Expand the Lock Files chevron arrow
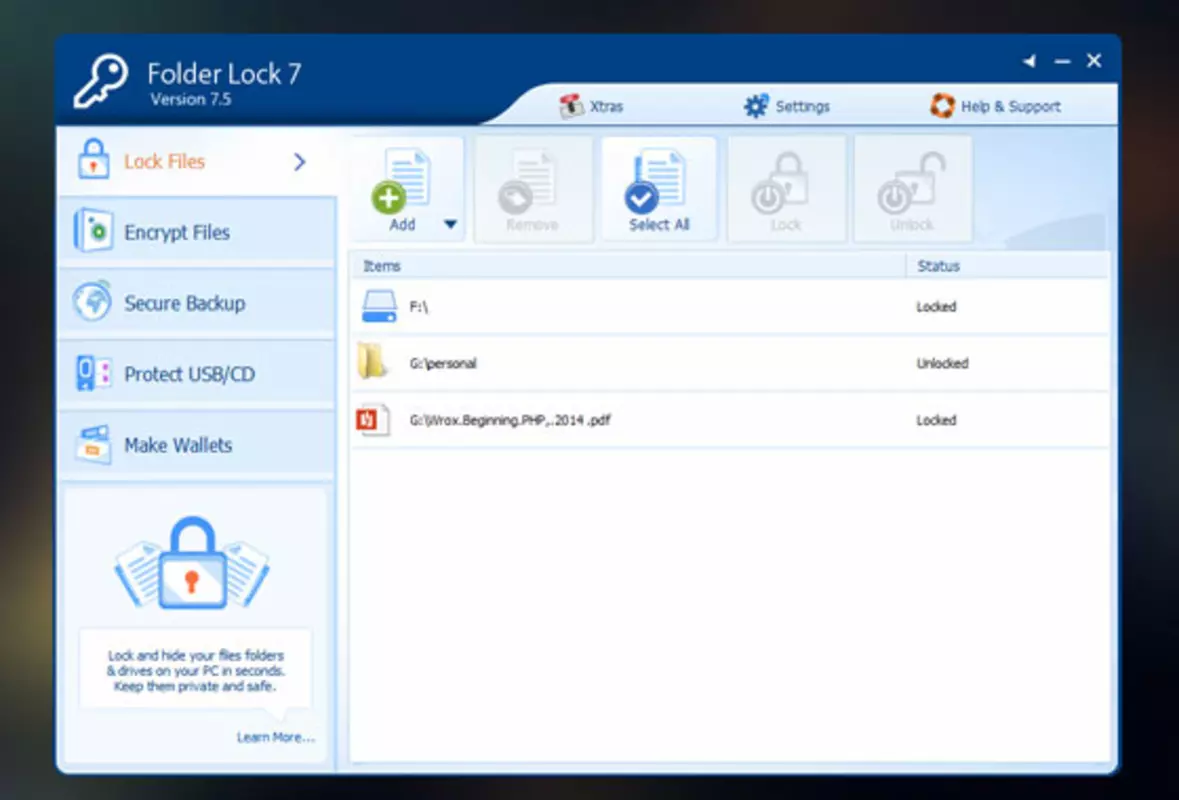 coord(299,162)
